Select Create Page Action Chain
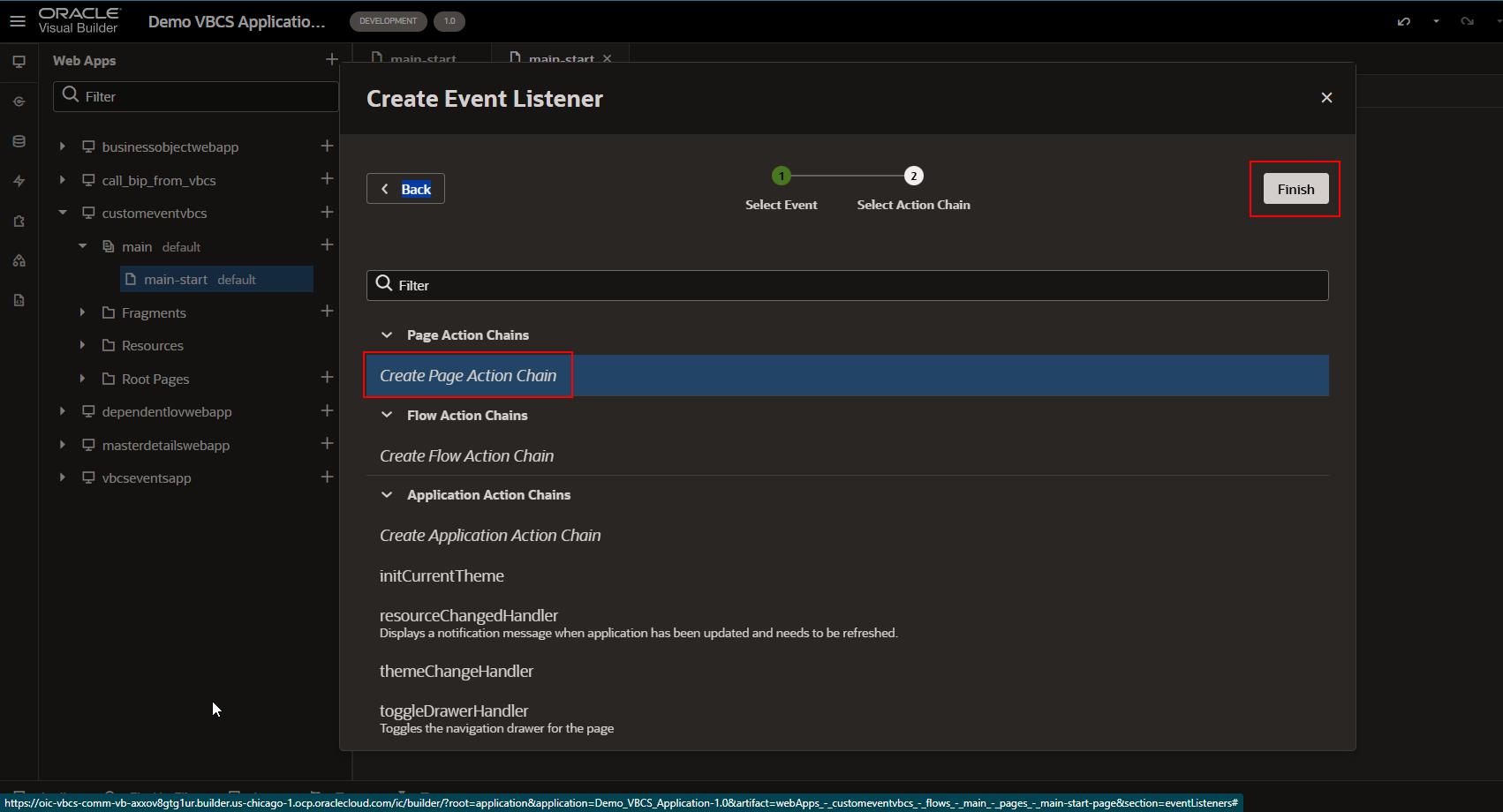Image resolution: width=1503 pixels, height=812 pixels. pyautogui.click(x=847, y=376)
